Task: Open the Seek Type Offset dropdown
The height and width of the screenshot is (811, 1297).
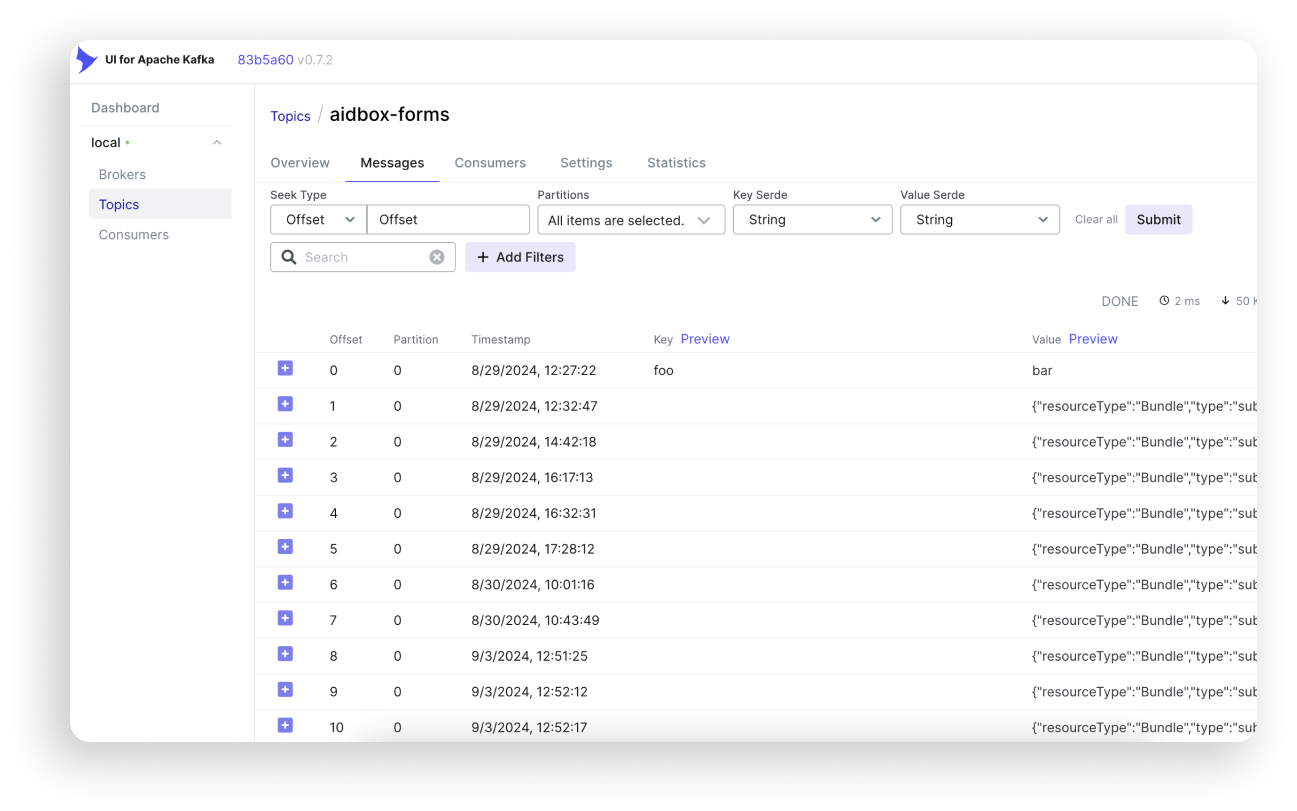Action: pyautogui.click(x=318, y=220)
